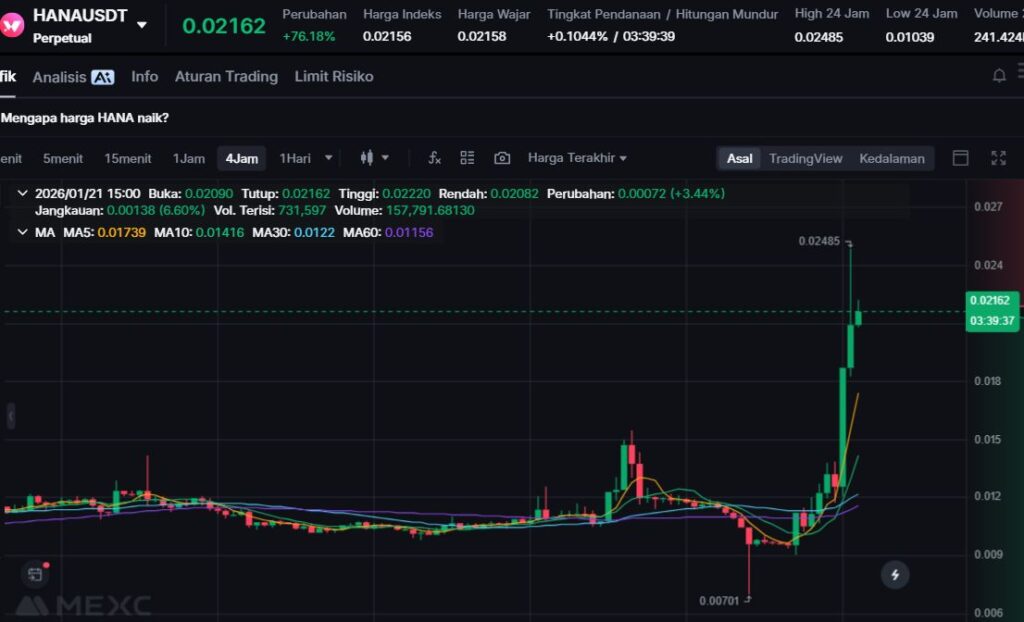Click the chart settings grid icon

[x=467, y=158]
